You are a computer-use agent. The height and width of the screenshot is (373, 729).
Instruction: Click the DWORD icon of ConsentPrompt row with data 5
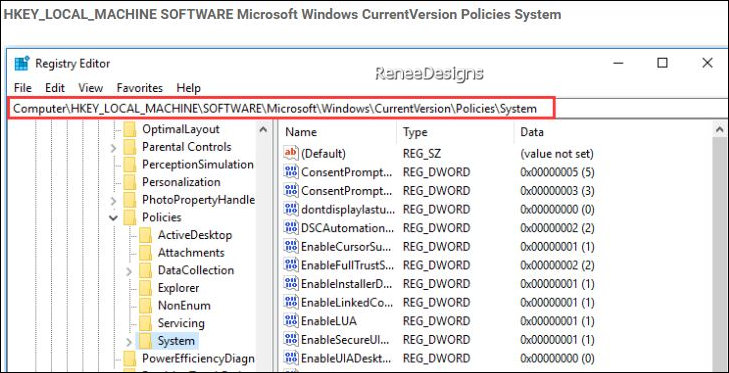coord(291,172)
